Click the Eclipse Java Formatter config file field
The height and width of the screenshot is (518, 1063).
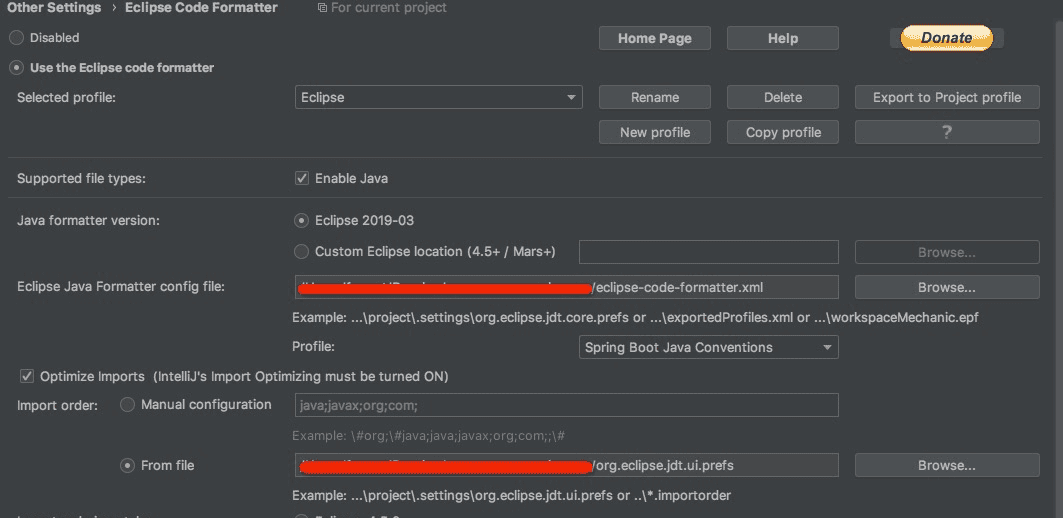[567, 287]
